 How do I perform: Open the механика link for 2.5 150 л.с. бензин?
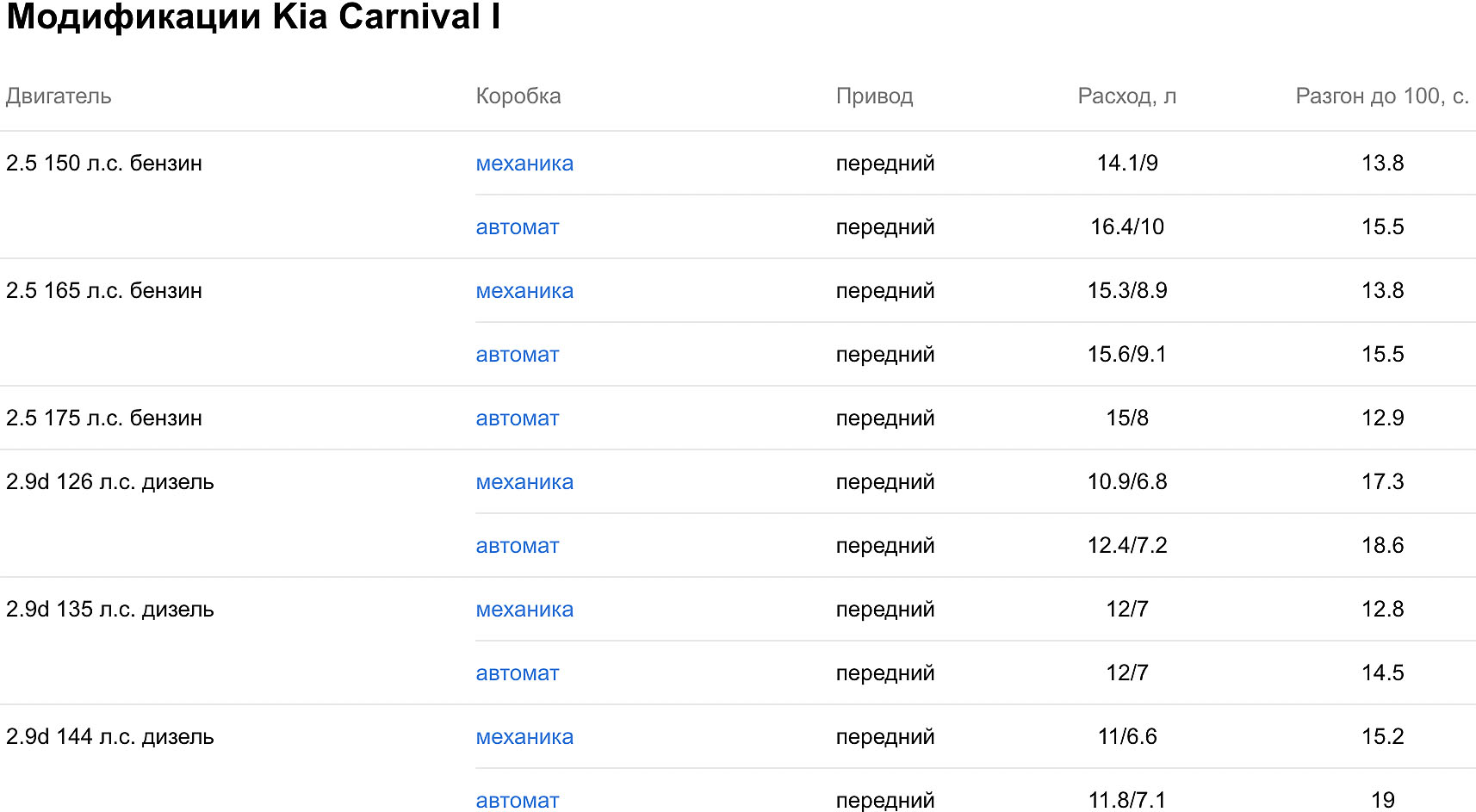click(524, 164)
